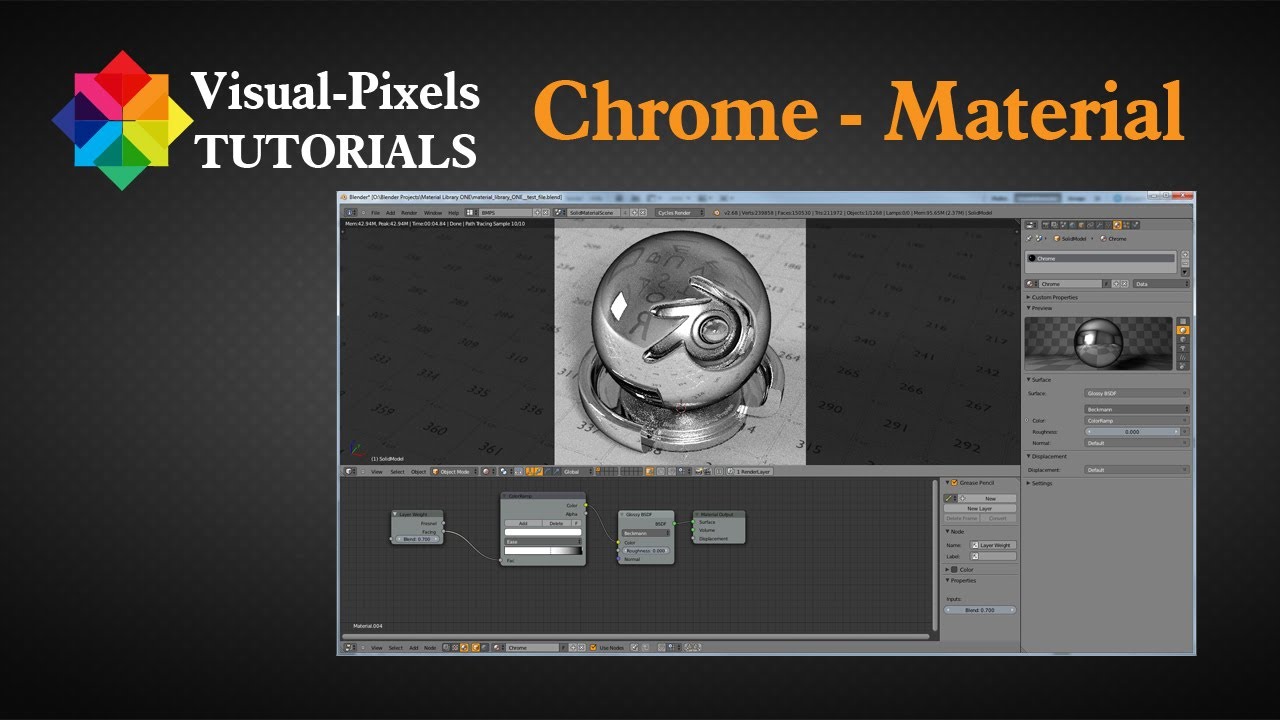This screenshot has width=1280, height=720.
Task: Open the Data link dropdown
Action: point(1161,284)
